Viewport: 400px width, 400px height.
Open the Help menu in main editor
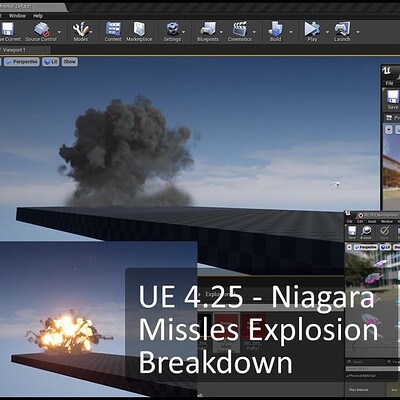coord(38,16)
